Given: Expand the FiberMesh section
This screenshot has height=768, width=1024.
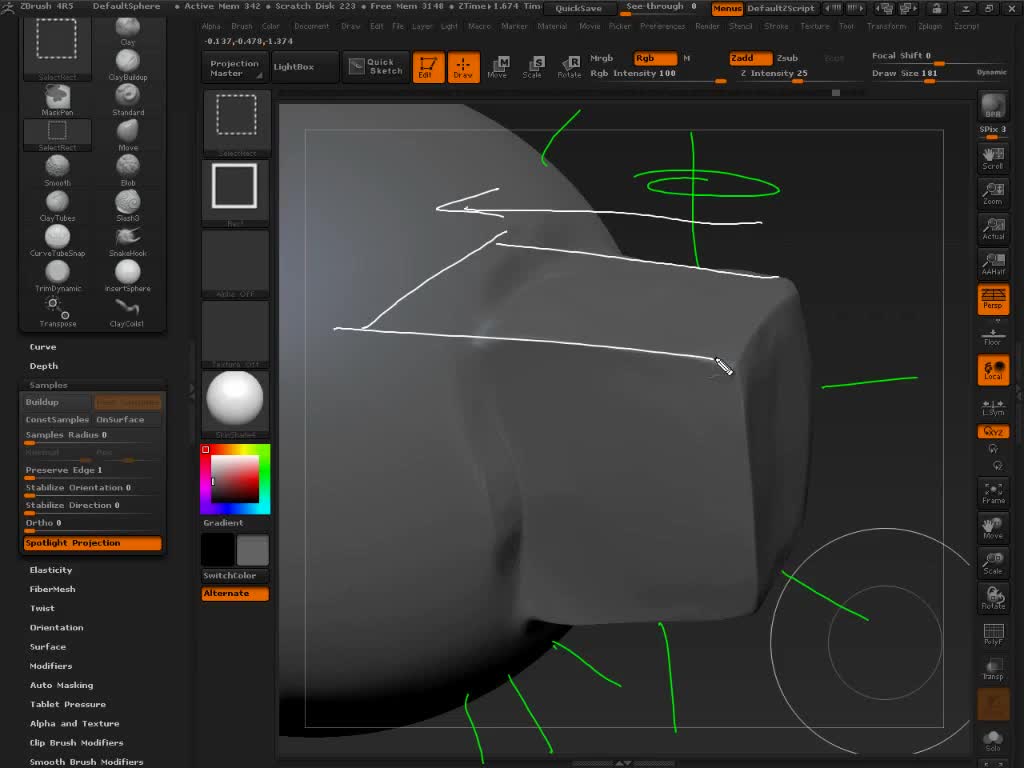Looking at the screenshot, I should tap(52, 588).
